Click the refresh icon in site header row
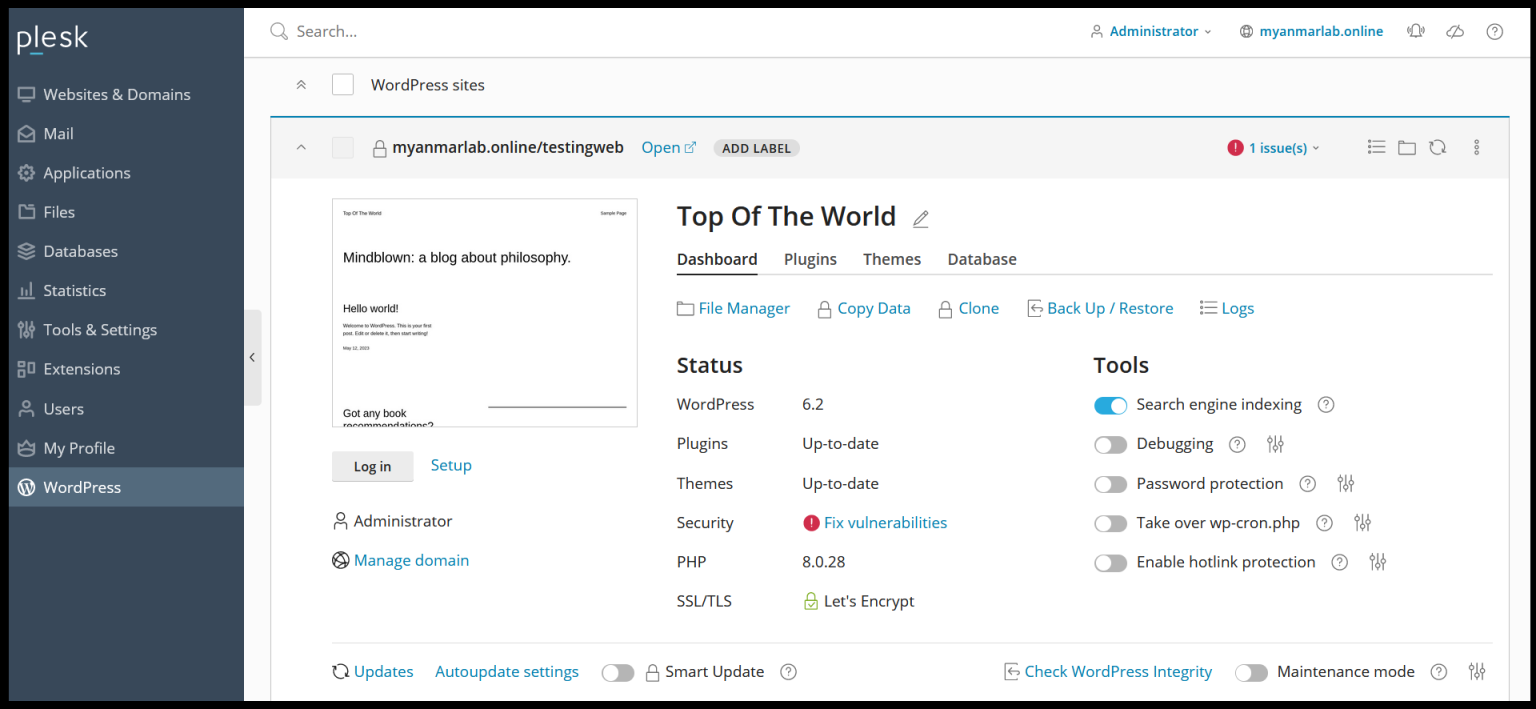 [x=1437, y=147]
